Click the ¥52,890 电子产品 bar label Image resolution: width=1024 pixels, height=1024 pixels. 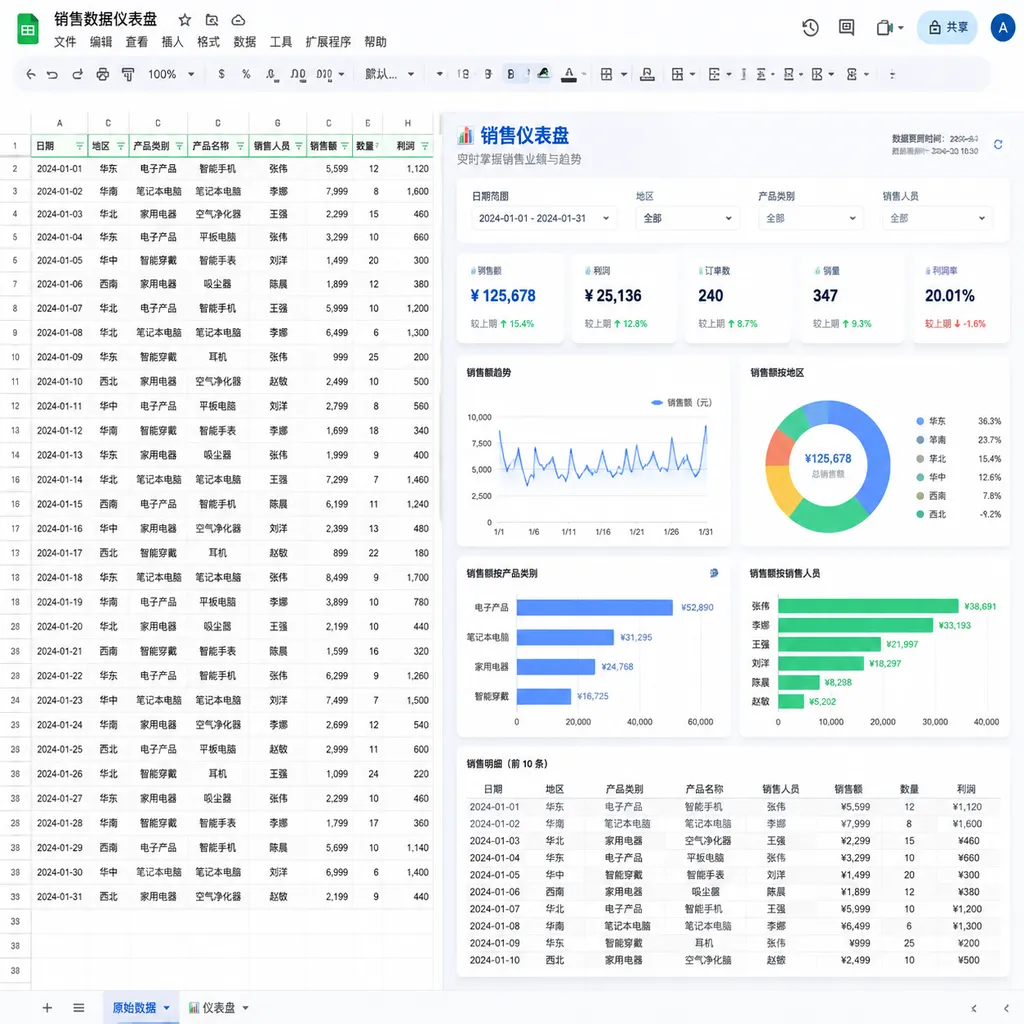(x=697, y=607)
